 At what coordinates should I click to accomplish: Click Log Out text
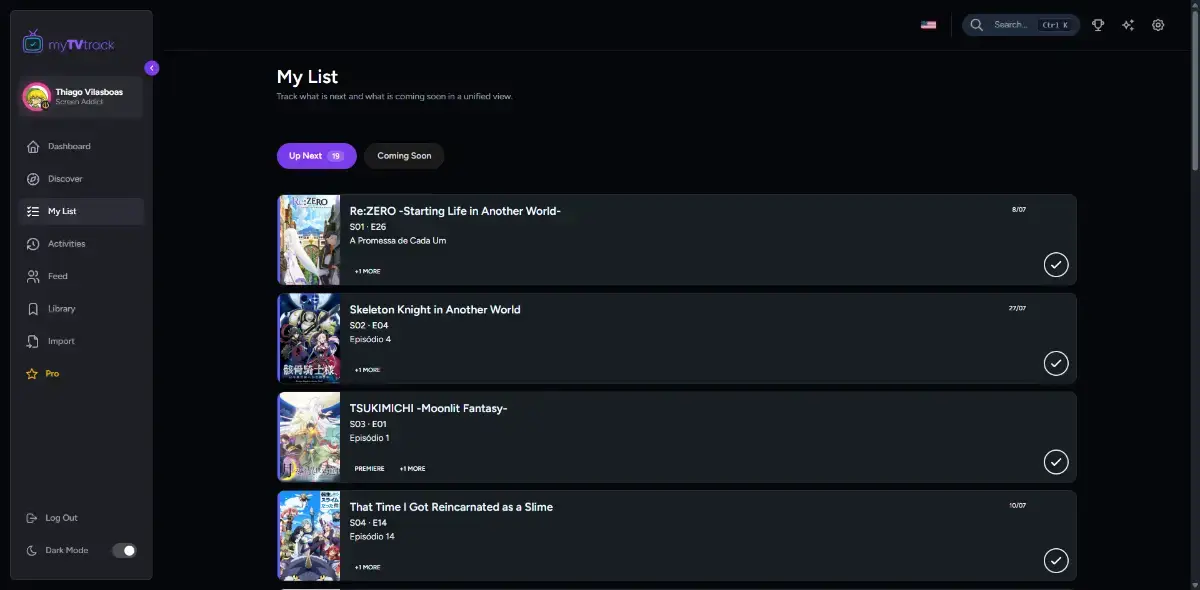coord(61,518)
